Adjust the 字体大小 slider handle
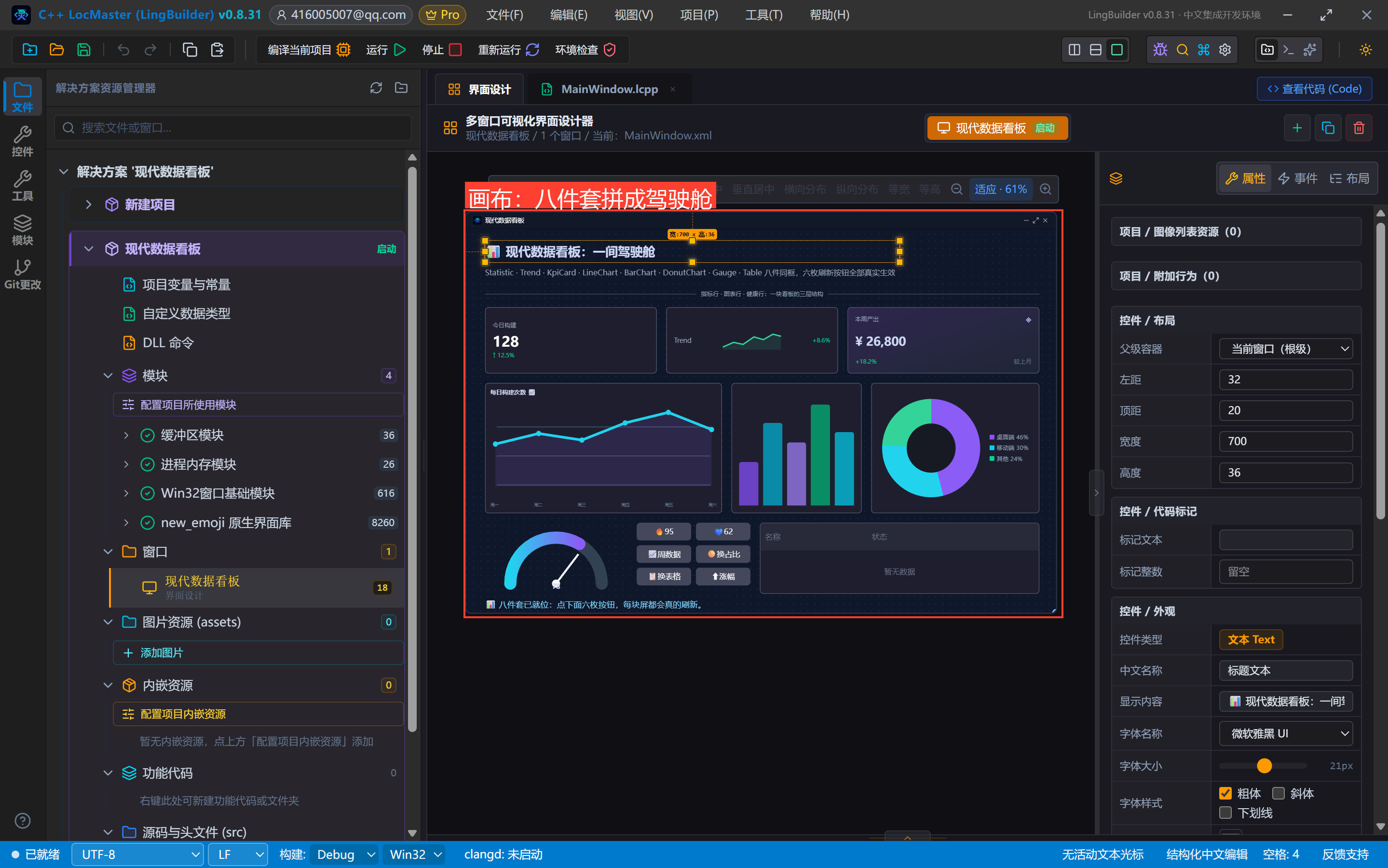The image size is (1388, 868). click(1264, 765)
